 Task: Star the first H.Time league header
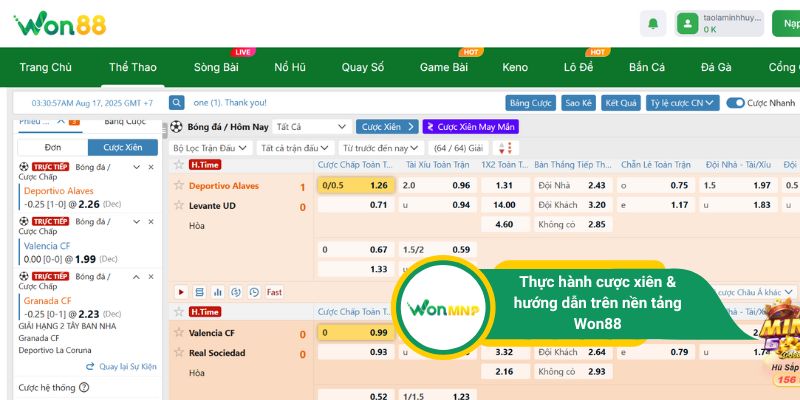179,164
